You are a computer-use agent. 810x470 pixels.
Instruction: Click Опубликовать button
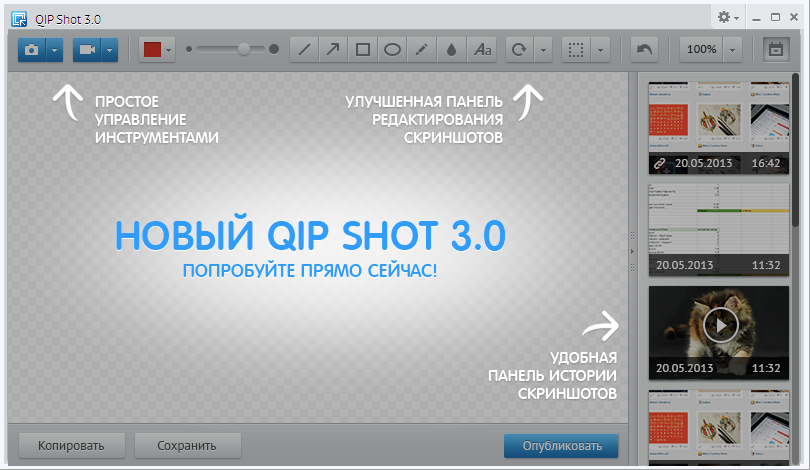(562, 446)
